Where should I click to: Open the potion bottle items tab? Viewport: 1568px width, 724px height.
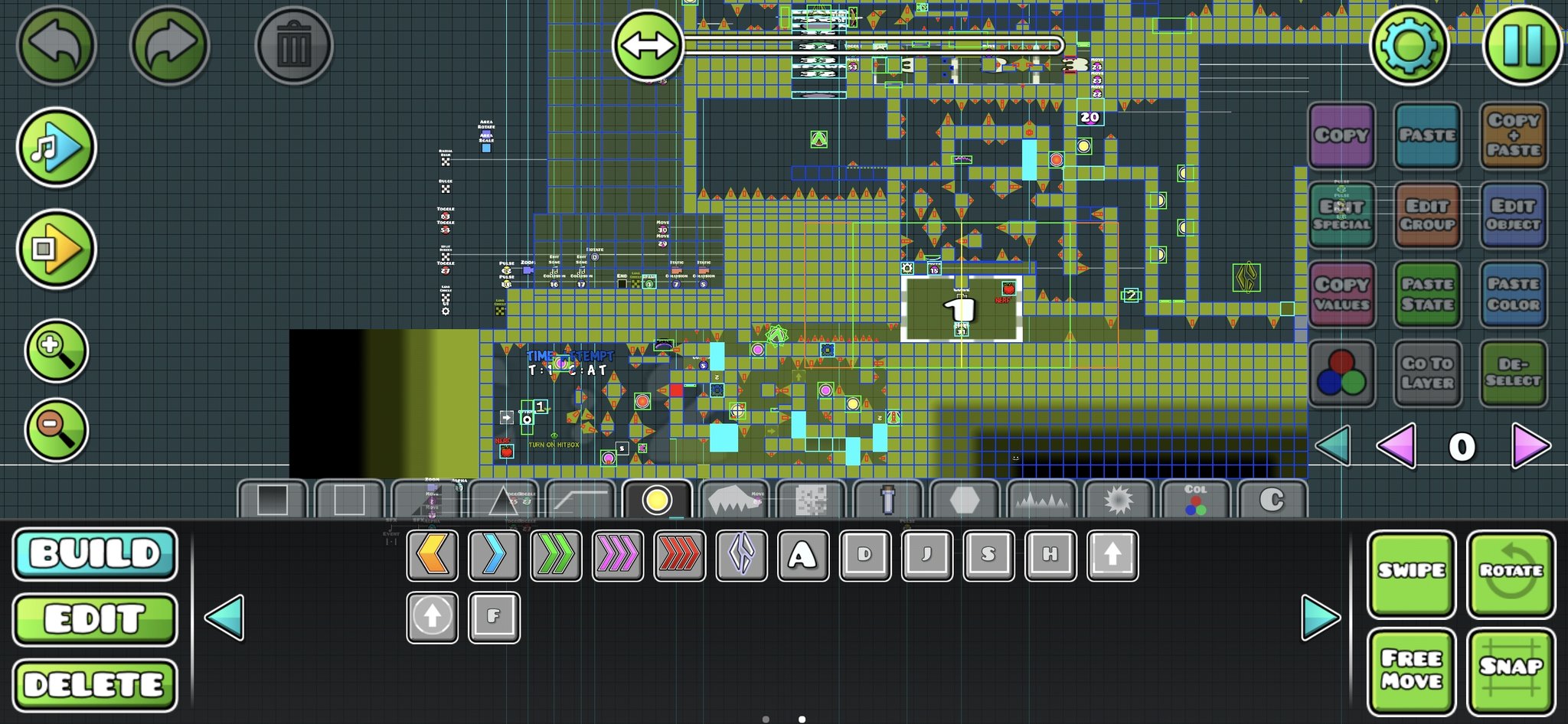point(888,499)
